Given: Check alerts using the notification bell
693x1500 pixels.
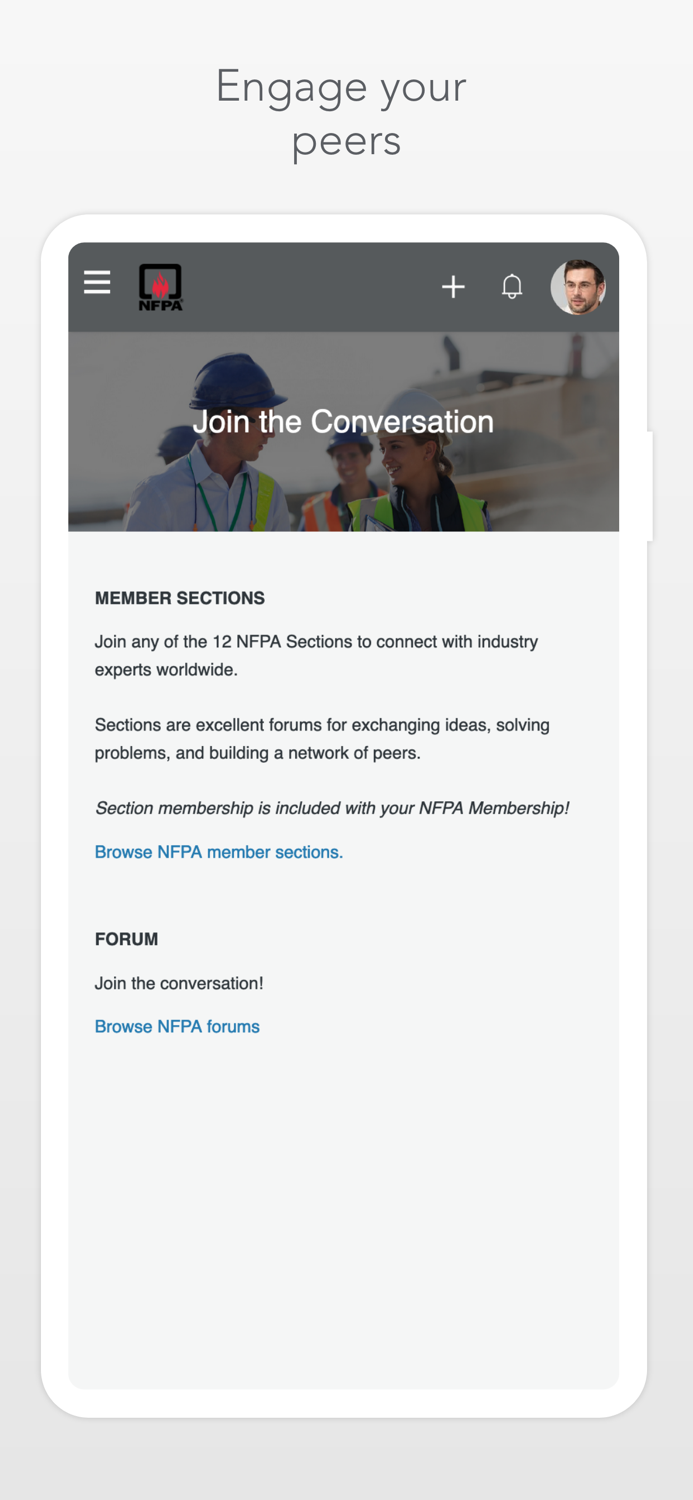Looking at the screenshot, I should [511, 286].
